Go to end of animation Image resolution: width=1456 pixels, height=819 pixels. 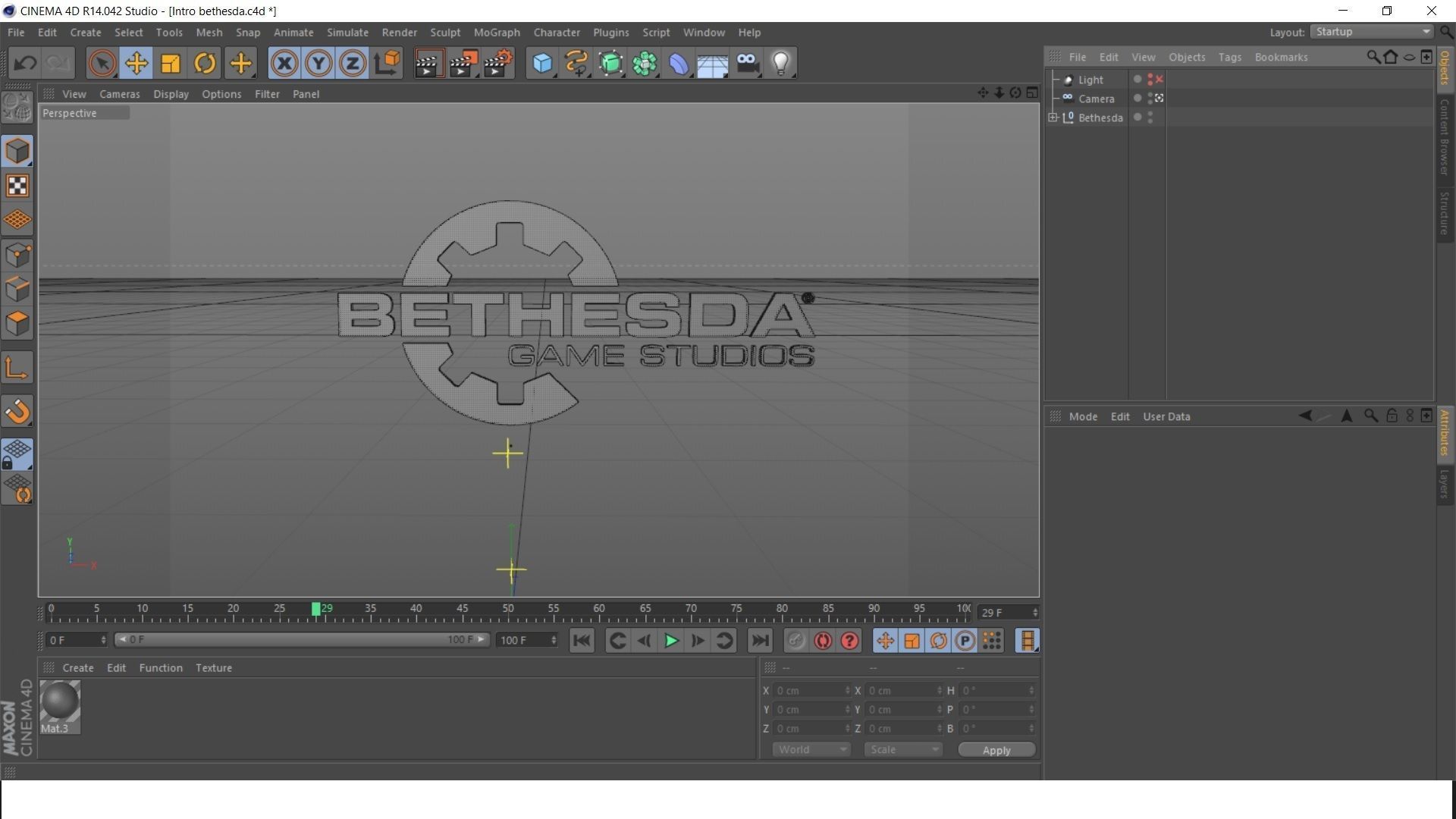coord(760,642)
